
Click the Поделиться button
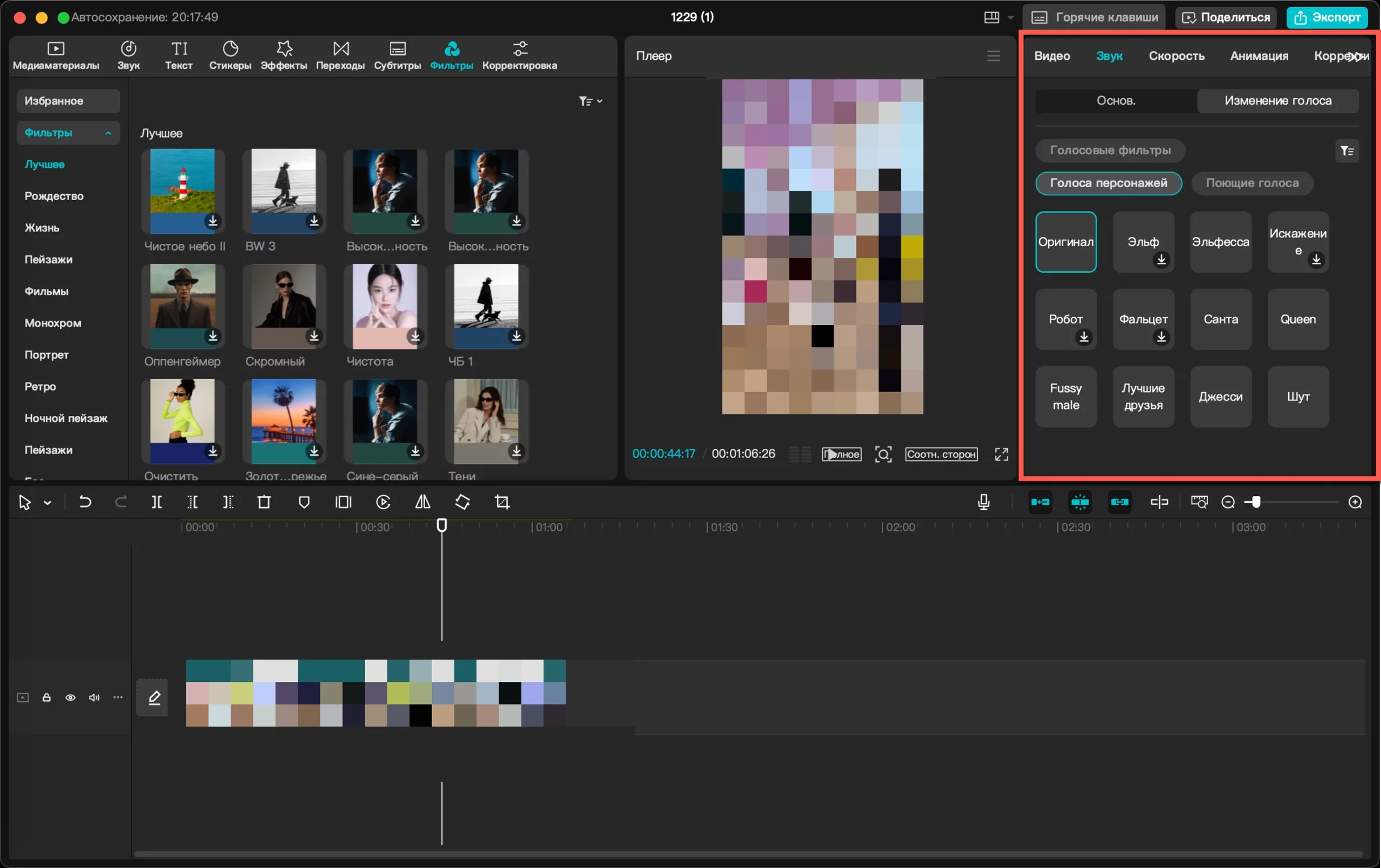1226,17
